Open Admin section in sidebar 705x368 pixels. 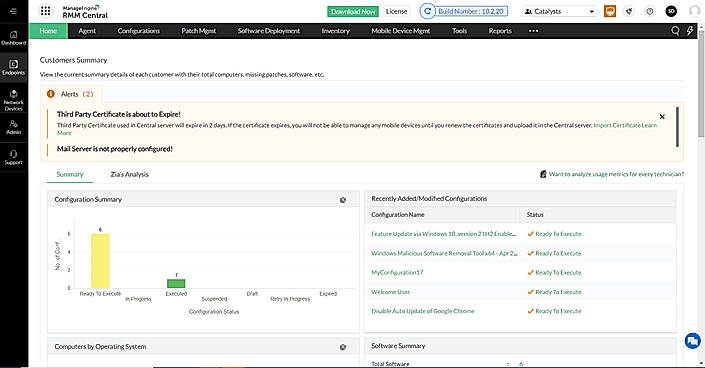coord(13,127)
